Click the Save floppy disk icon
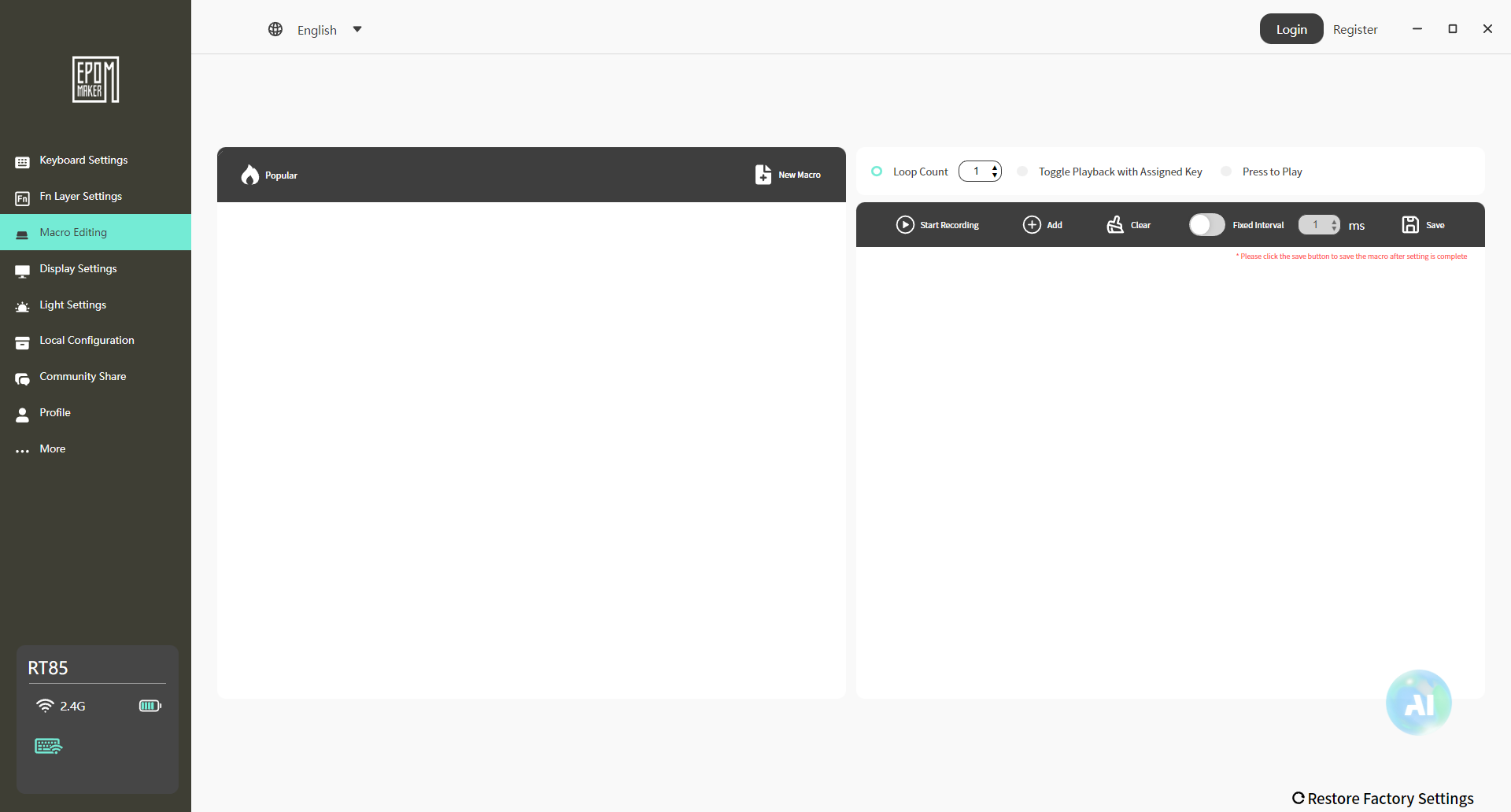This screenshot has width=1511, height=812. coord(1410,225)
